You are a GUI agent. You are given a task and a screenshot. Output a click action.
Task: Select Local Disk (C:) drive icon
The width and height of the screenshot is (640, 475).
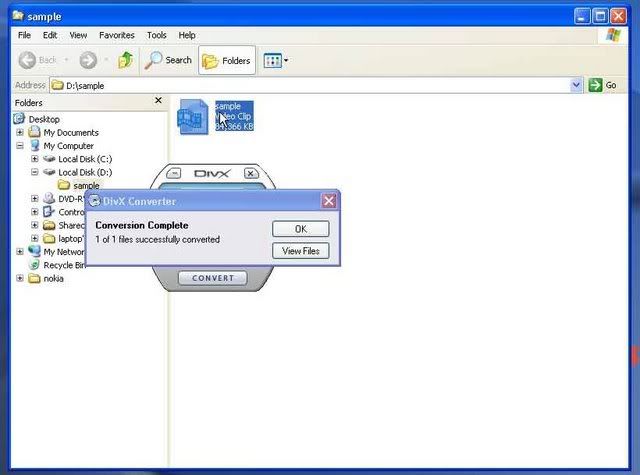[x=49, y=159]
